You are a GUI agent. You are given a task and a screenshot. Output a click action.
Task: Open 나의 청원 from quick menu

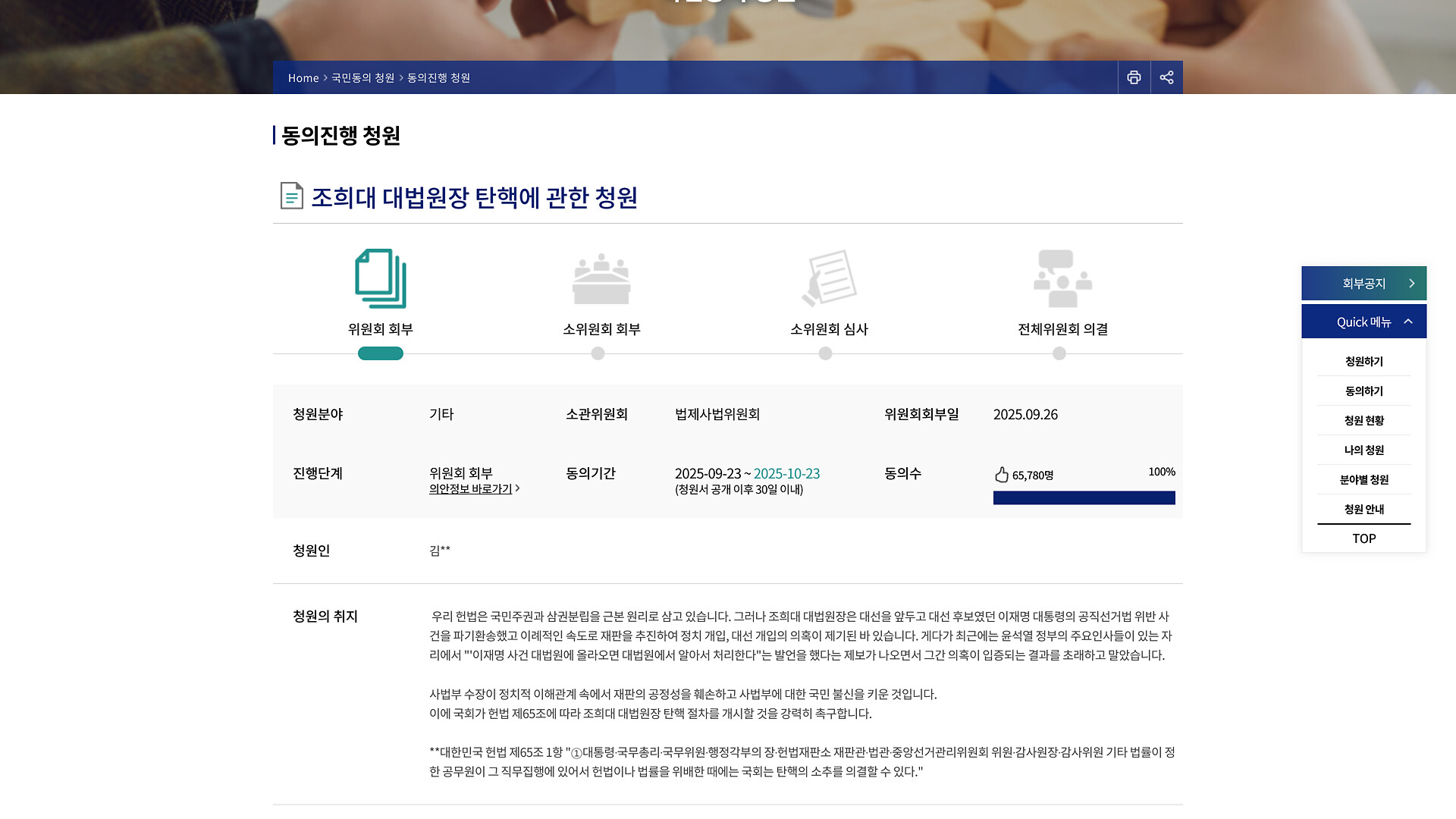tap(1363, 450)
